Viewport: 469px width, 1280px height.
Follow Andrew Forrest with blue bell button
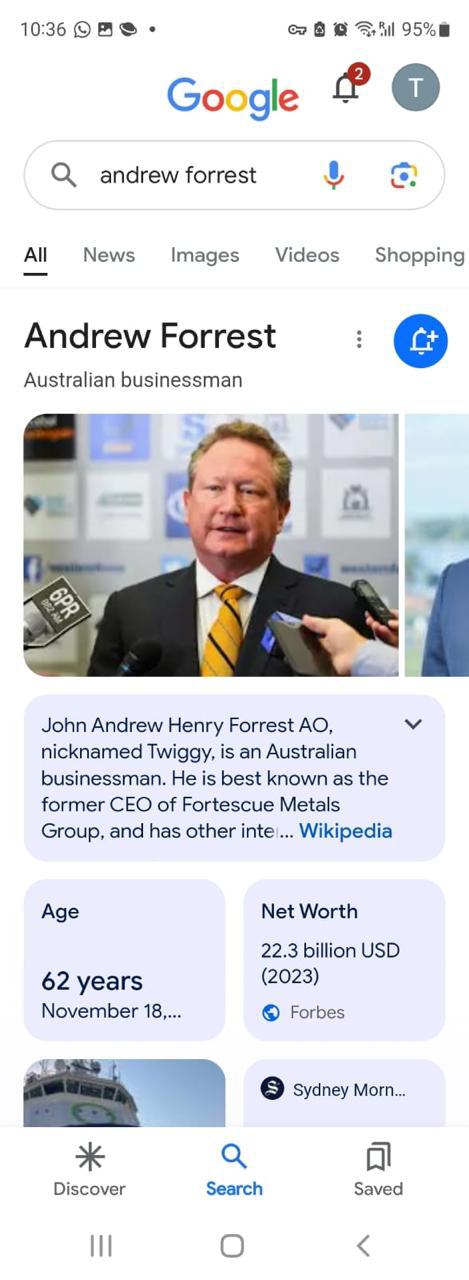pyautogui.click(x=421, y=341)
